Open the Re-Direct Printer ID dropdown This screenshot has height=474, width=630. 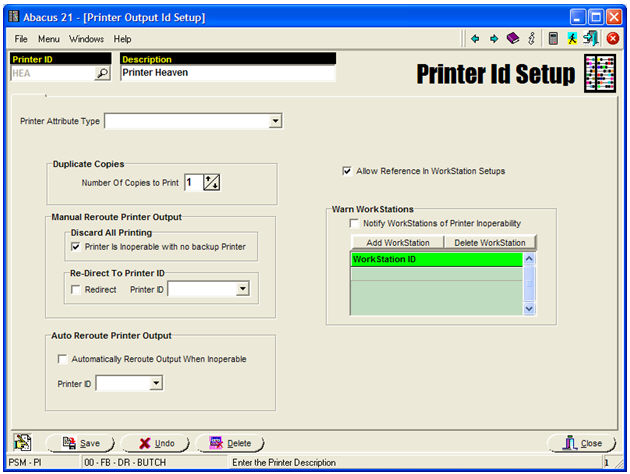coord(242,289)
